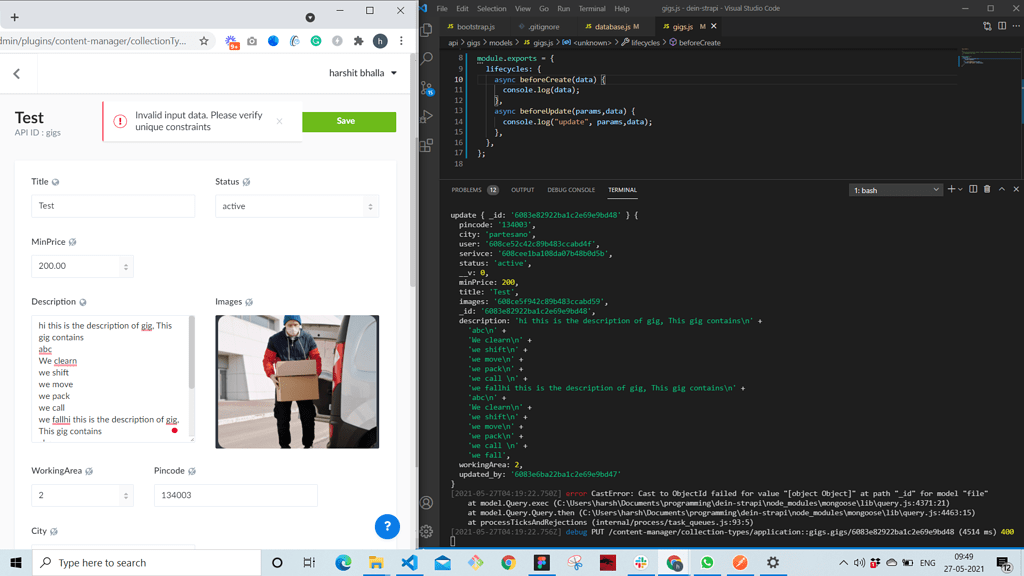This screenshot has width=1024, height=576.
Task: Adjust WorkingArea number stepper arrows
Action: [126, 496]
